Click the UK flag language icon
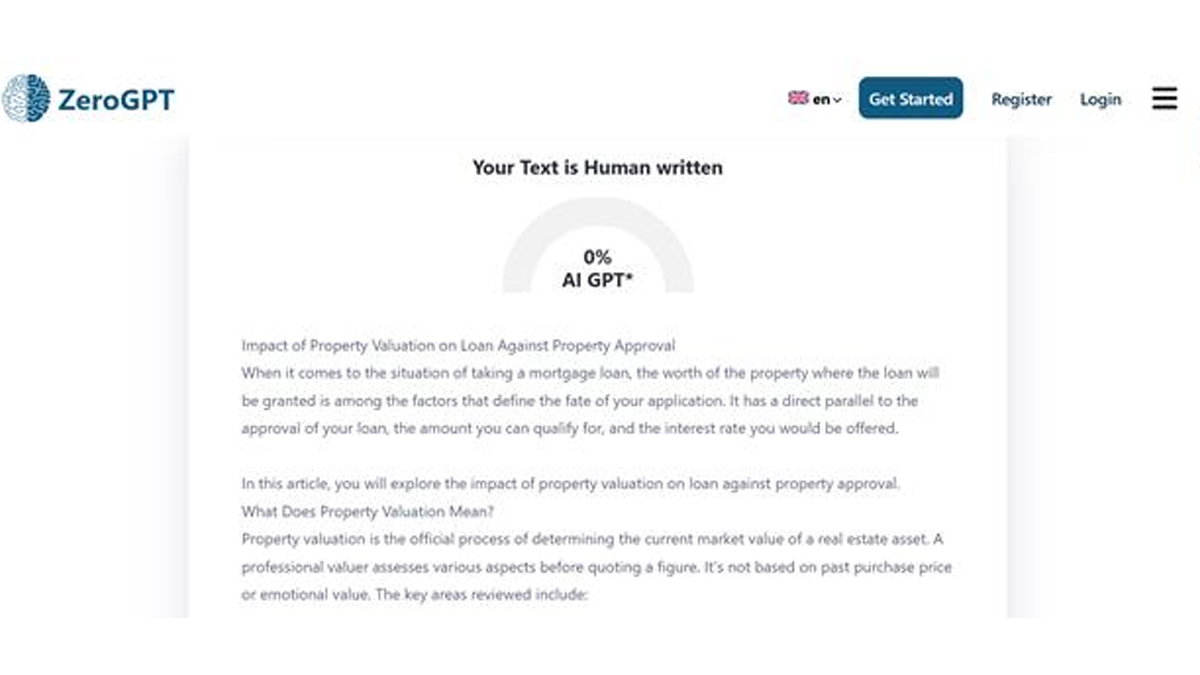Screen dimensions: 1200x675 pyautogui.click(x=798, y=98)
